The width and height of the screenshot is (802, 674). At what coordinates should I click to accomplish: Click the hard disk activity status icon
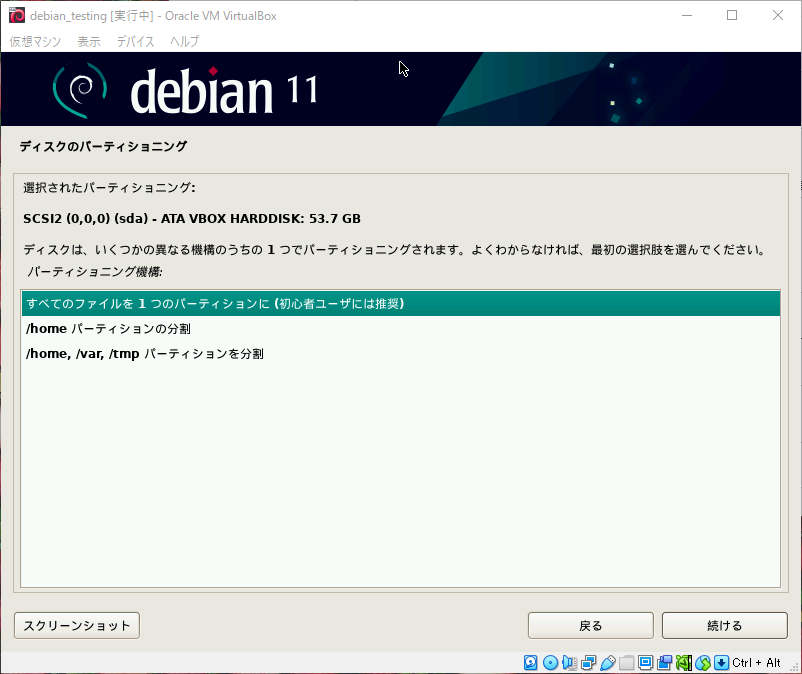[x=531, y=663]
